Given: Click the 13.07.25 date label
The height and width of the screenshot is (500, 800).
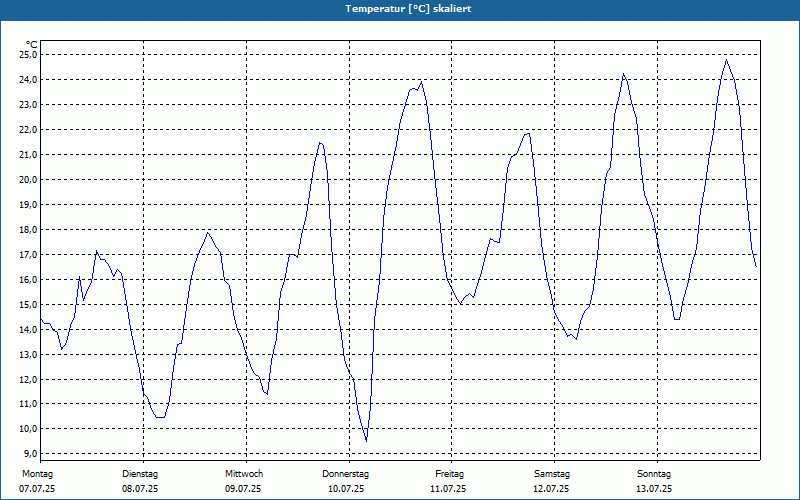Looking at the screenshot, I should [x=654, y=489].
